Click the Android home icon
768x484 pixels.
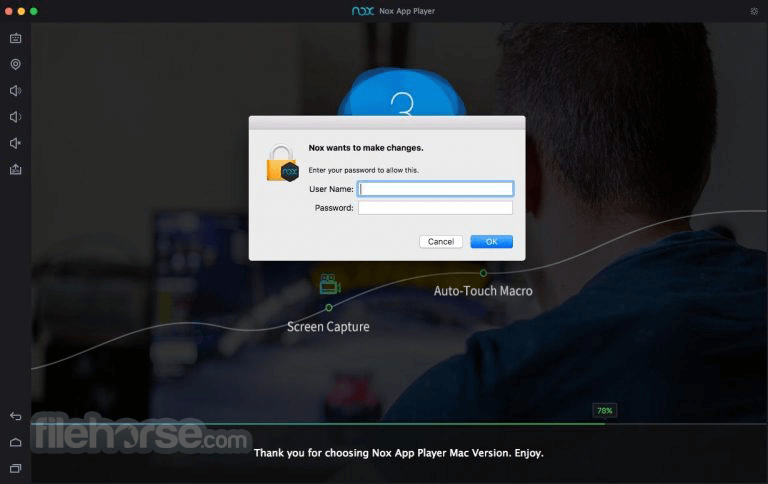(16, 442)
